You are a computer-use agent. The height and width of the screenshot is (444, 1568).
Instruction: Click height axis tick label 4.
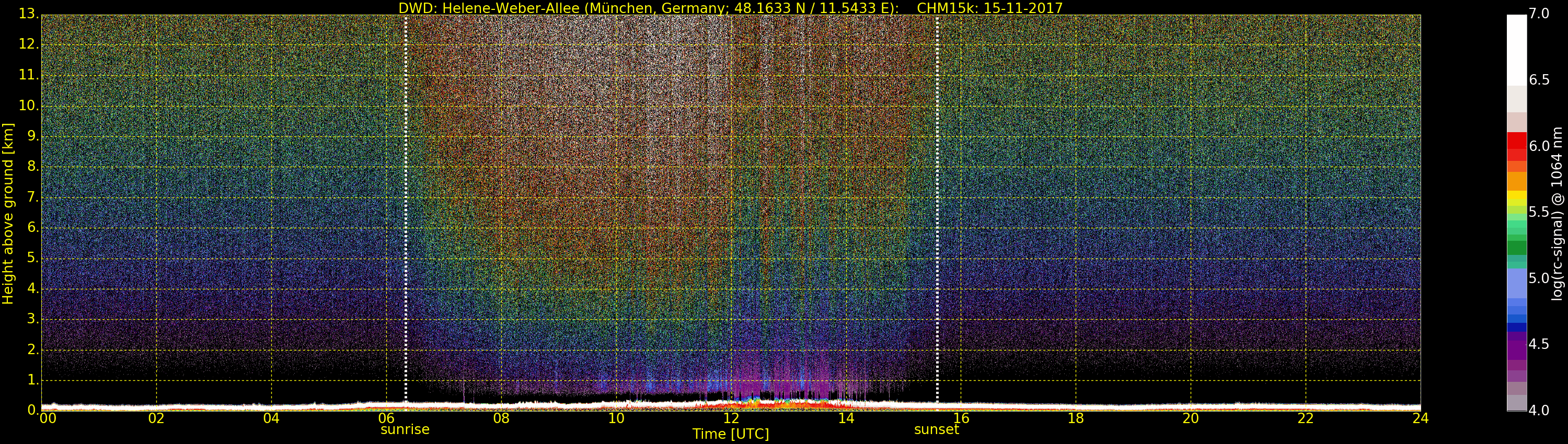click(33, 288)
